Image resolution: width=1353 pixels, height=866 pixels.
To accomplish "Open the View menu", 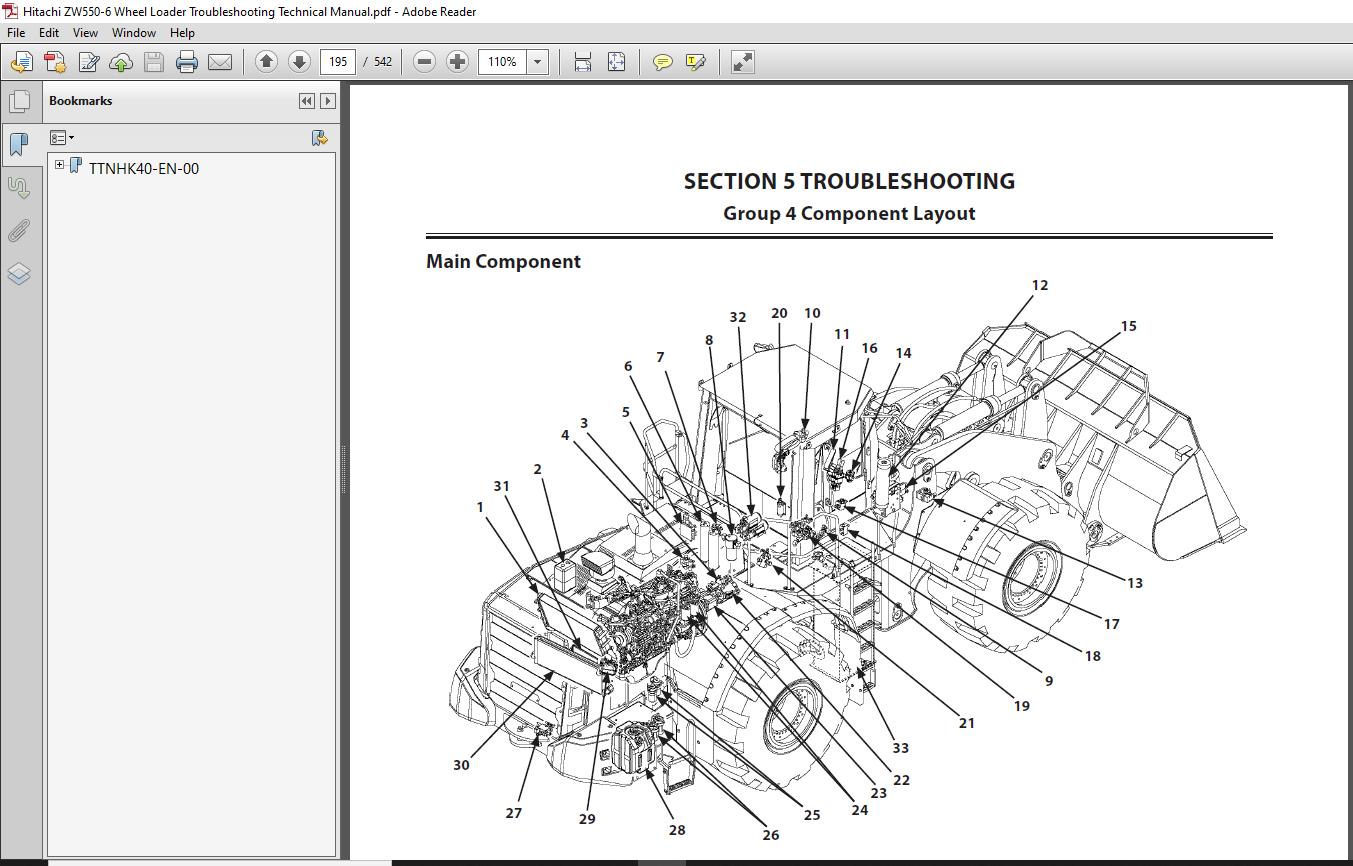I will (x=85, y=33).
